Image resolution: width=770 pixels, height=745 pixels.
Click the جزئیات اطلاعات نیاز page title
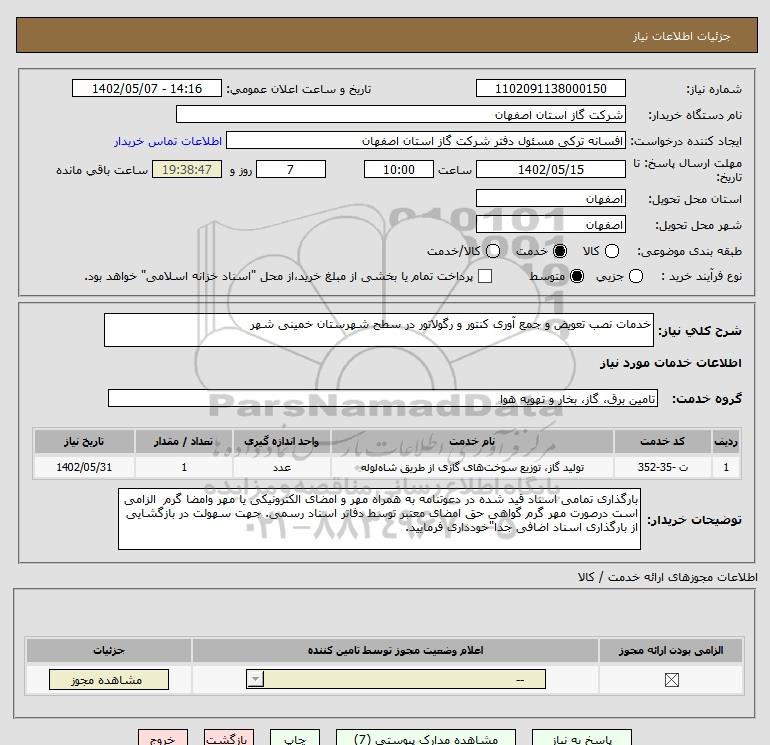click(682, 36)
